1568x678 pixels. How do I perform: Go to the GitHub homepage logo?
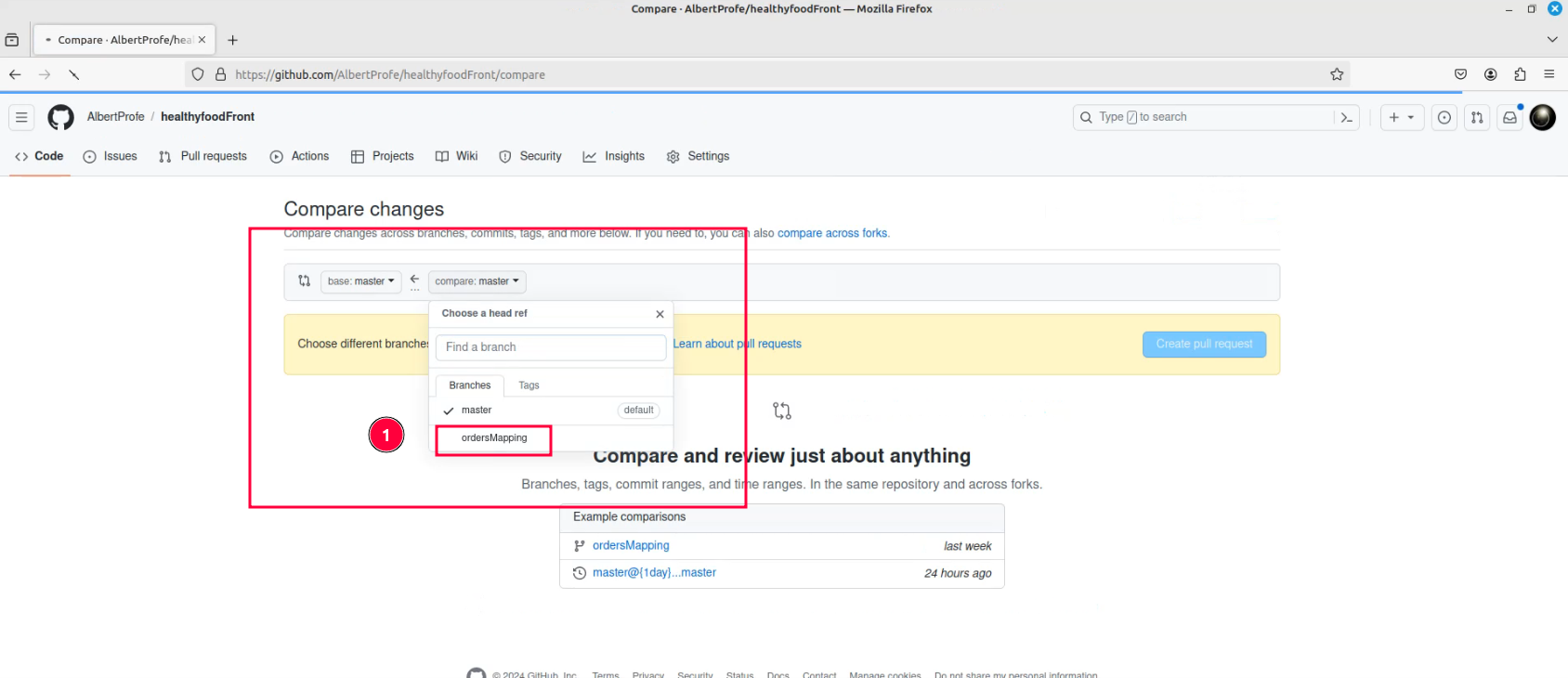60,117
